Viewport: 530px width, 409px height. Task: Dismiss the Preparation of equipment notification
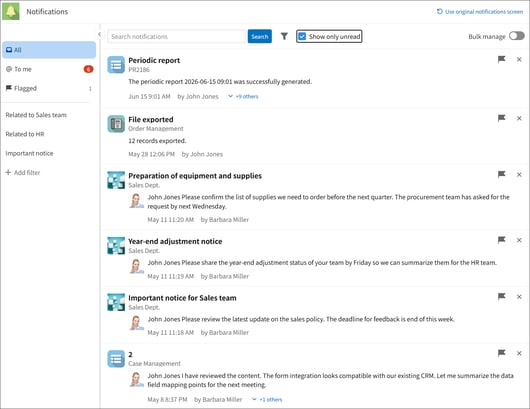pos(519,174)
